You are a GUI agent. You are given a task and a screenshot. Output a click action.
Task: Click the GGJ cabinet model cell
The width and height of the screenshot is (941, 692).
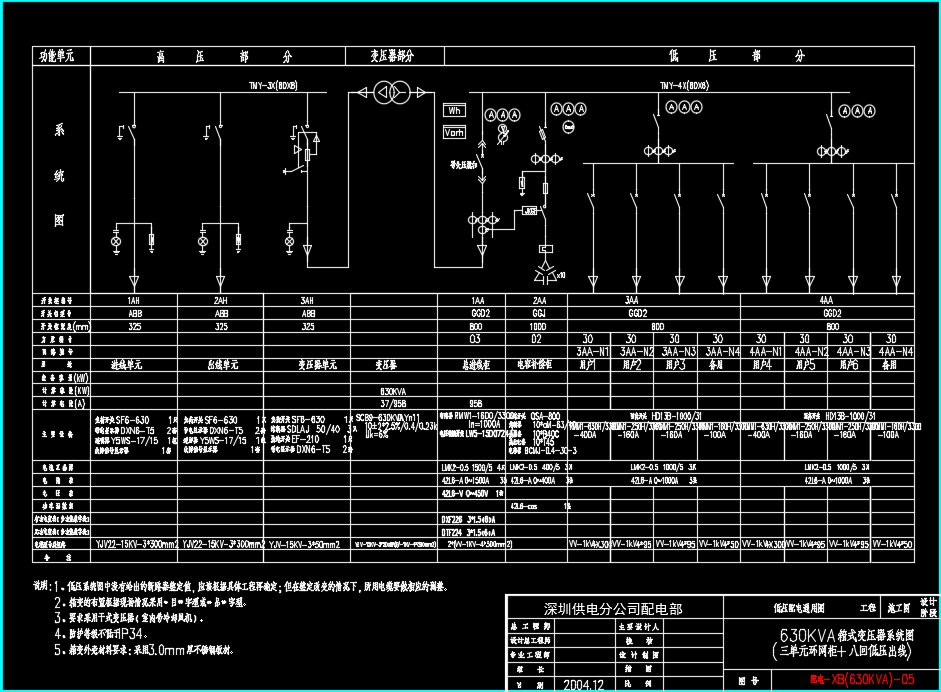tap(538, 313)
